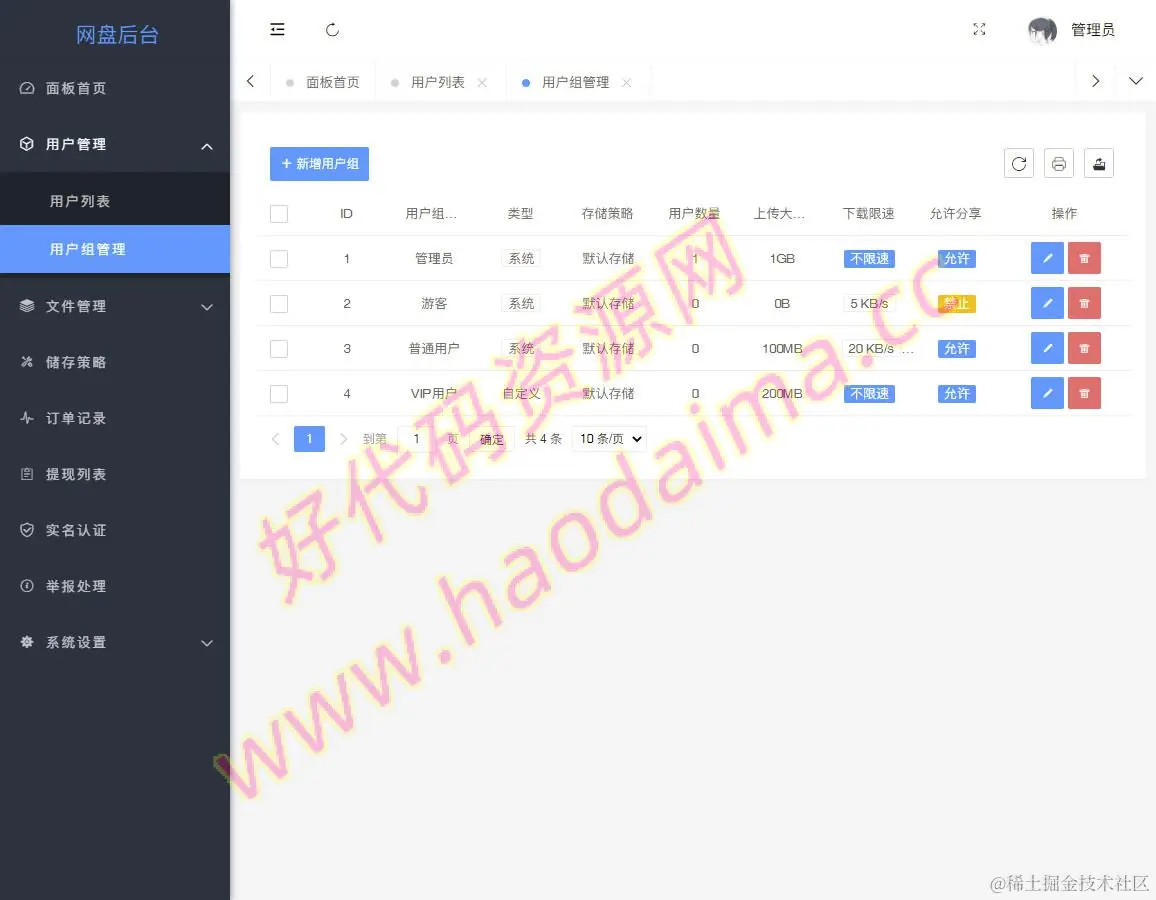Click the sidebar collapse icon in top toolbar
The height and width of the screenshot is (900, 1156).
[277, 30]
